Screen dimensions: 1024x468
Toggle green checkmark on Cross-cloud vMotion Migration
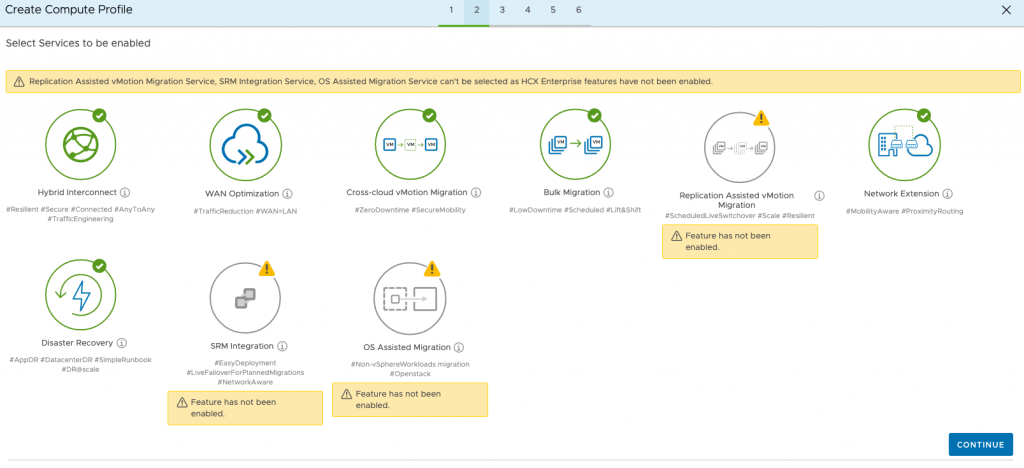tap(429, 116)
